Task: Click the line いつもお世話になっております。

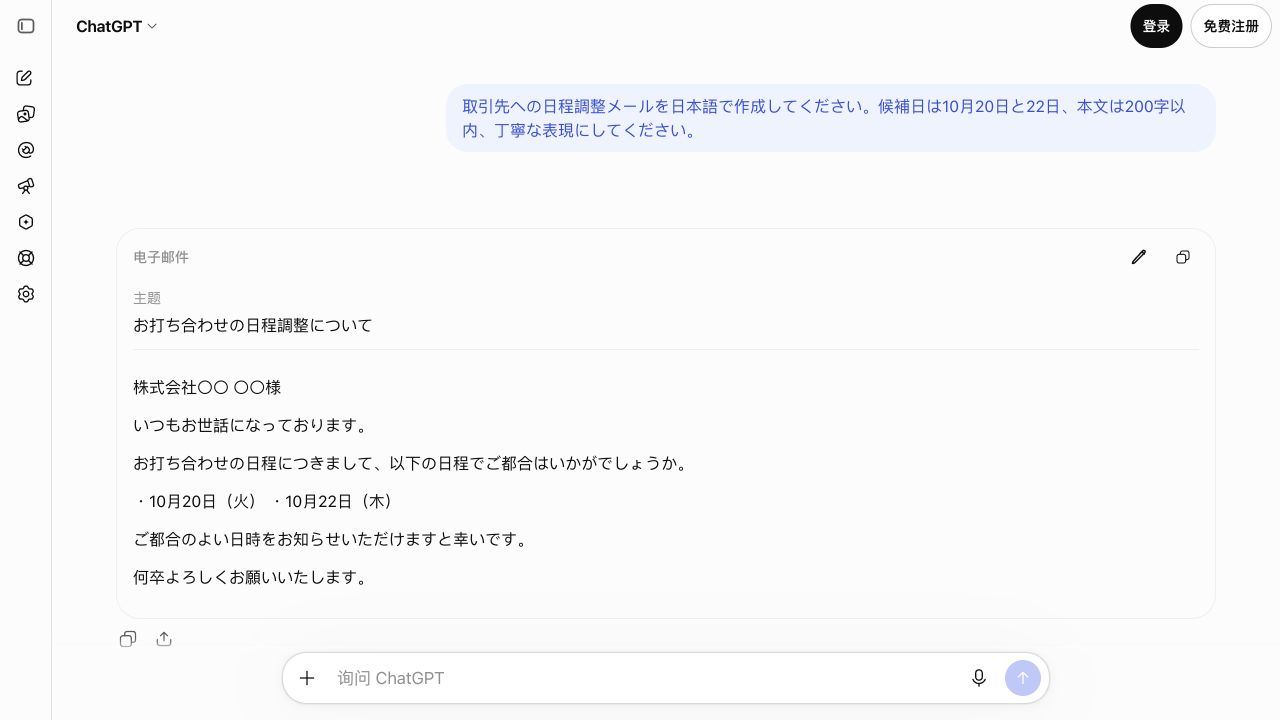Action: [x=253, y=425]
